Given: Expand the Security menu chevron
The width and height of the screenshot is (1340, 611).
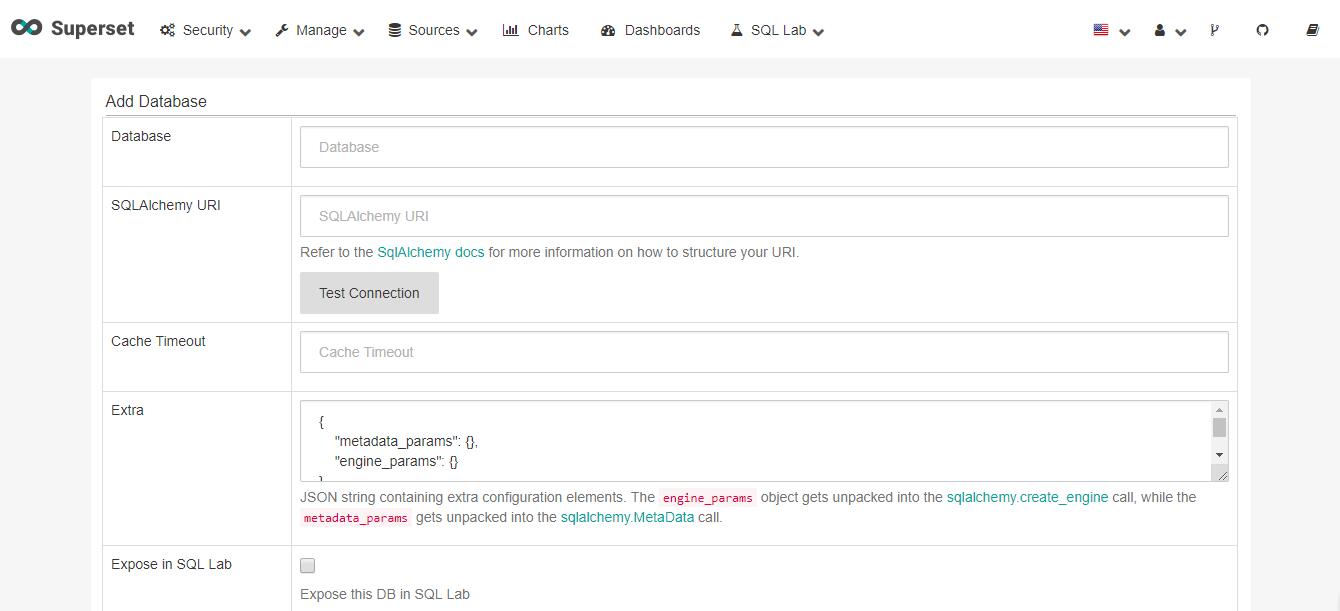Looking at the screenshot, I should tap(246, 32).
